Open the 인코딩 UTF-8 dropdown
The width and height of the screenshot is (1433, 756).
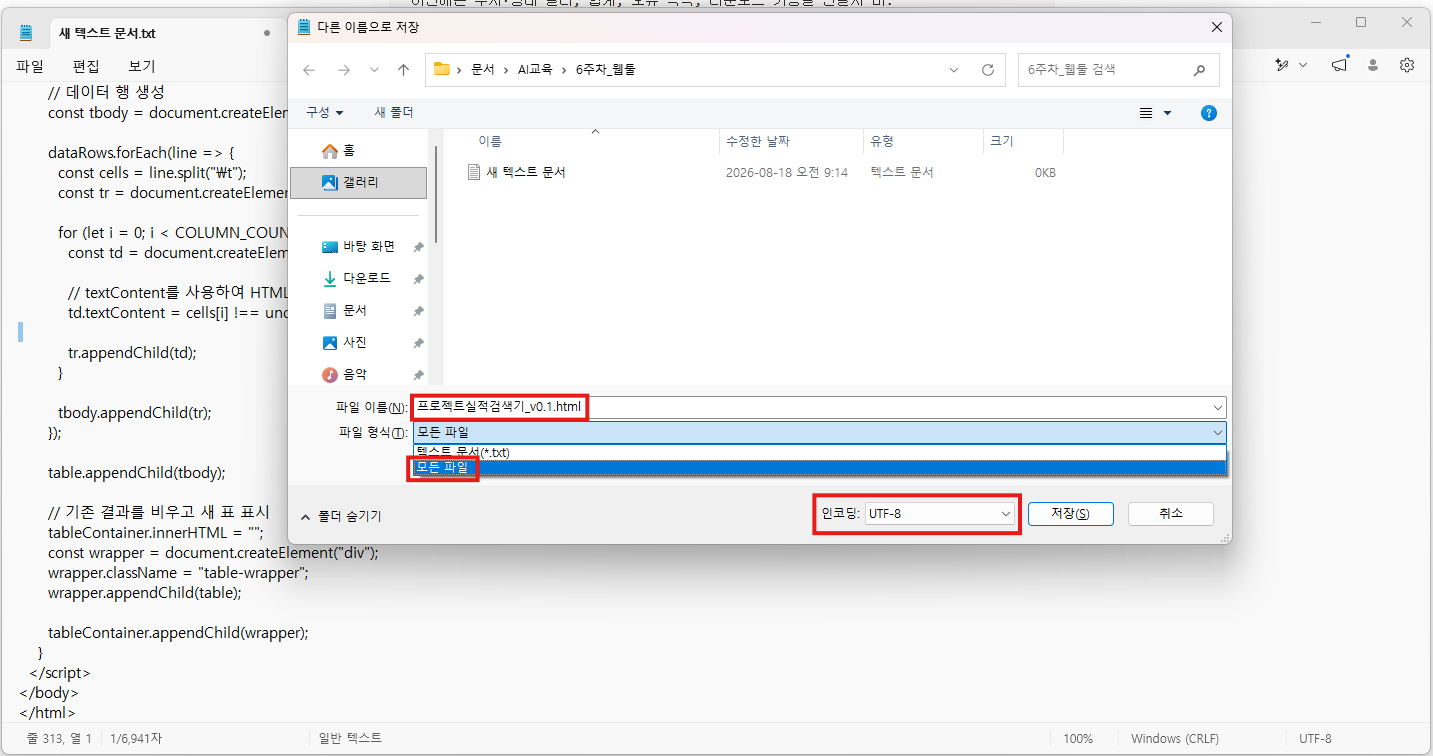point(940,513)
